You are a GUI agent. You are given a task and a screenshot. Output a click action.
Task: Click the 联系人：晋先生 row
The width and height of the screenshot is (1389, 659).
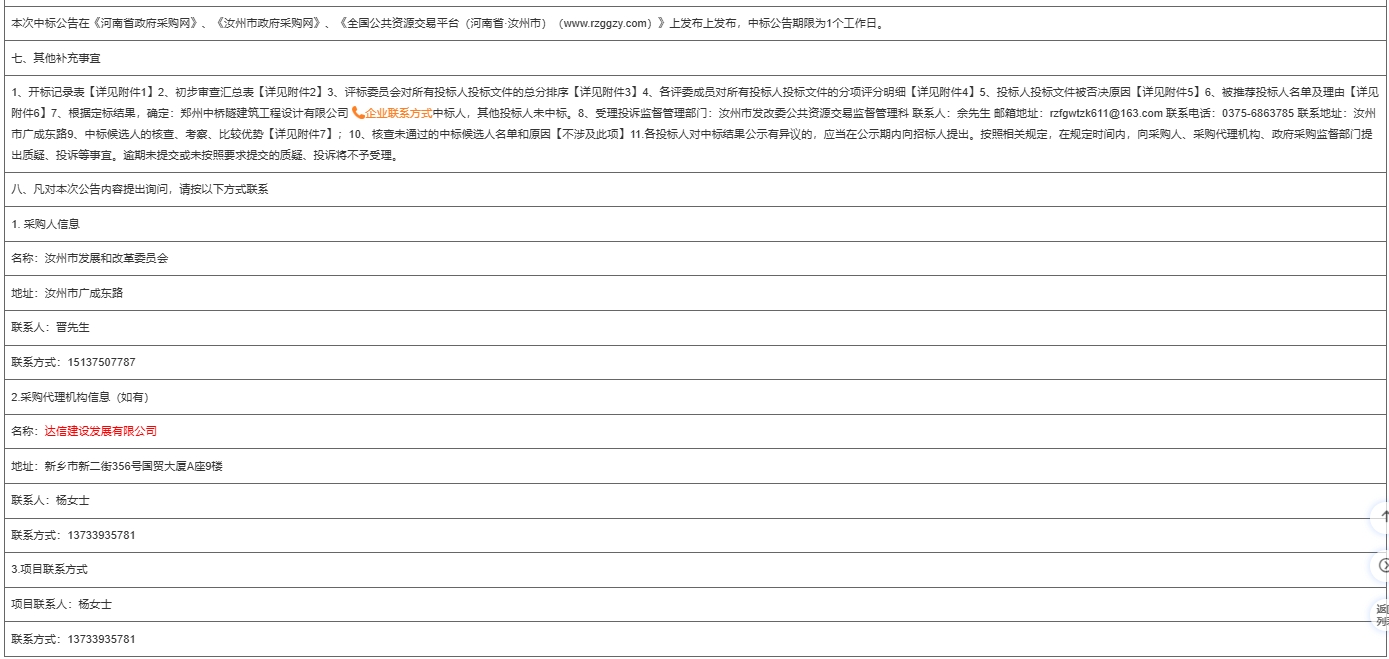click(x=50, y=327)
